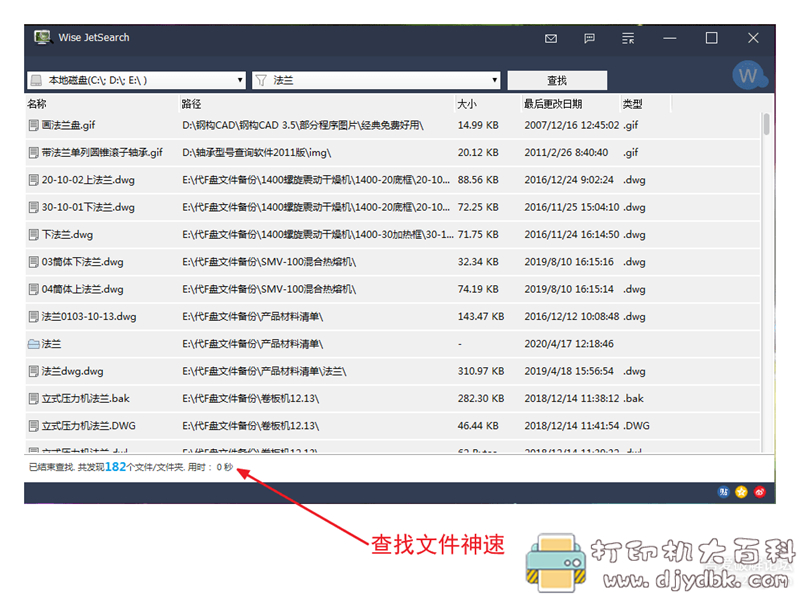Click the 14.99 KB size cell
Screen dimensions: 800x594
(x=478, y=125)
